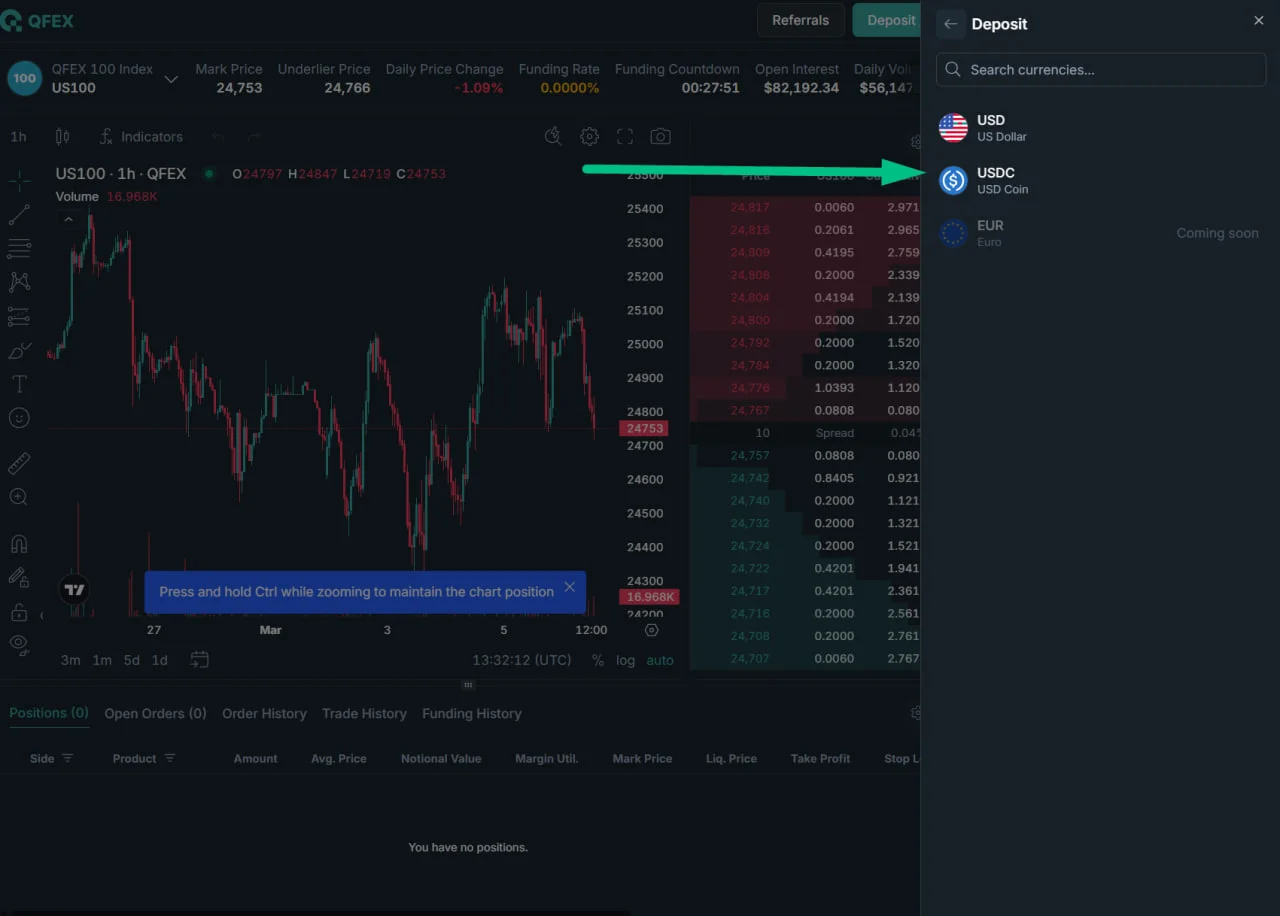Open the Side column filter
Image resolution: width=1280 pixels, height=916 pixels.
(68, 759)
